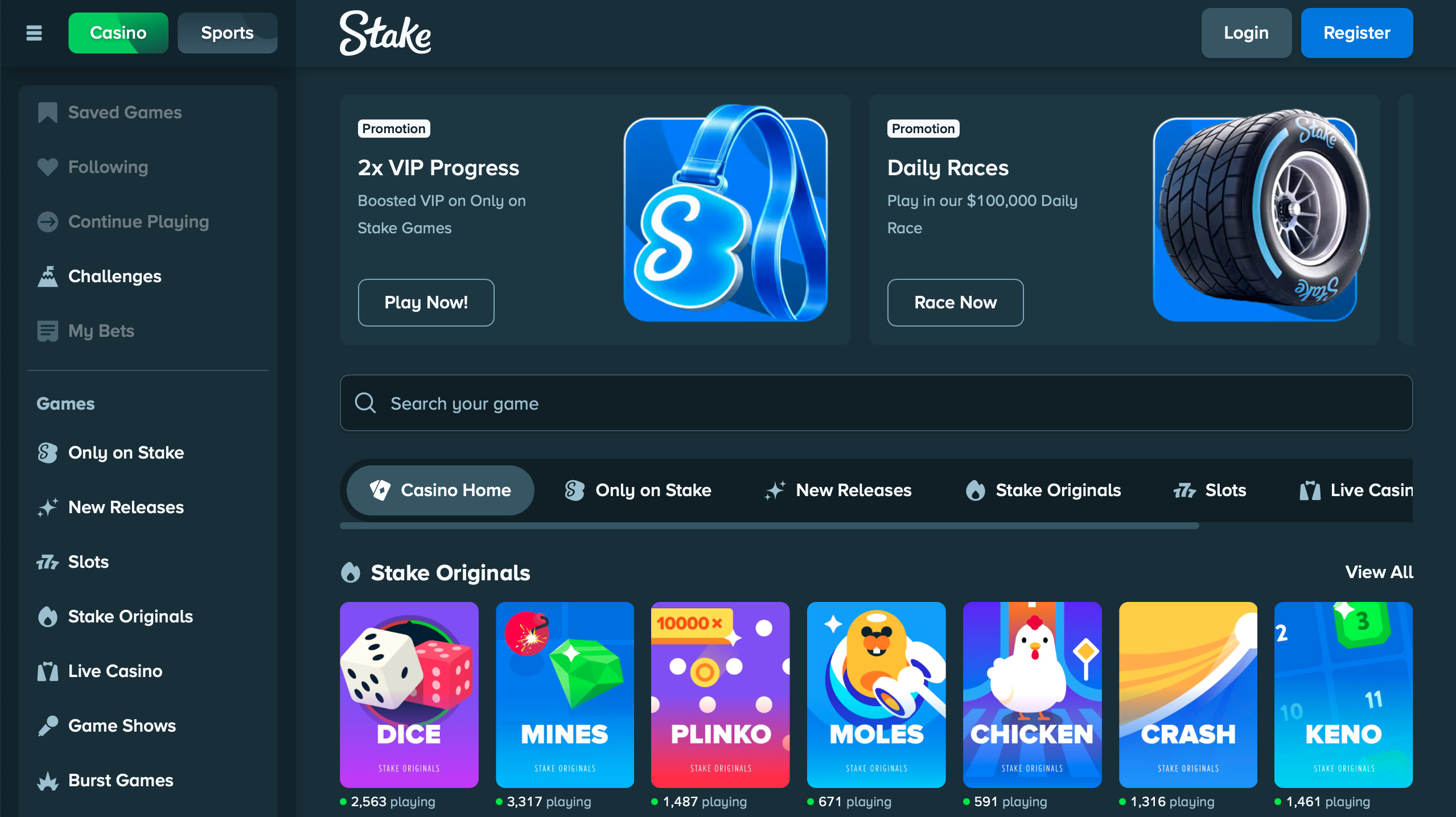1456x817 pixels.
Task: Open the New Releases category tab
Action: tap(838, 490)
